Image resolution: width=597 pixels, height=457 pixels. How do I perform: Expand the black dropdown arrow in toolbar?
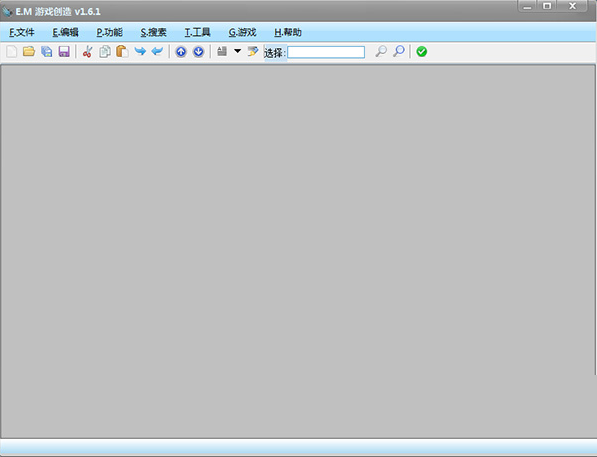pyautogui.click(x=238, y=51)
